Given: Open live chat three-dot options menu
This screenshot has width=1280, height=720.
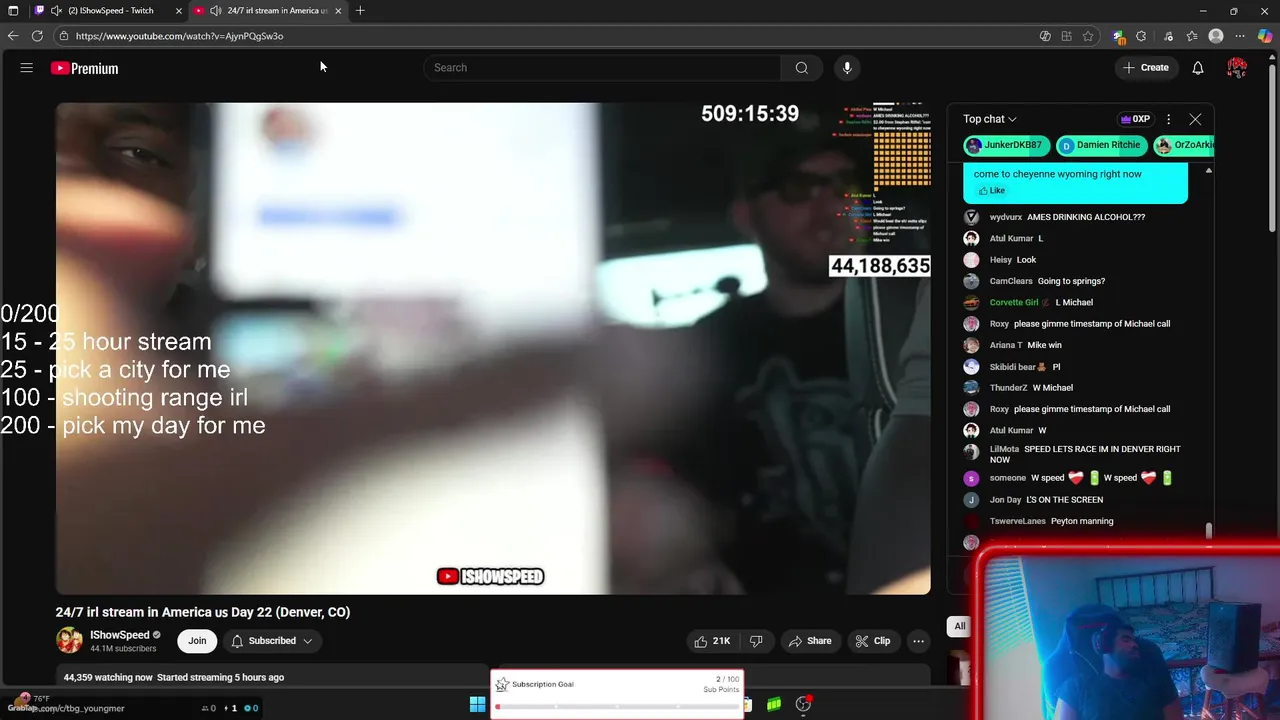Looking at the screenshot, I should coord(1168,119).
